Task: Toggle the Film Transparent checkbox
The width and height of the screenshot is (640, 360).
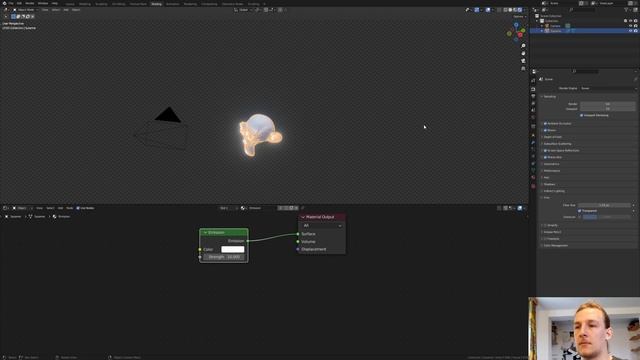Action: point(580,211)
